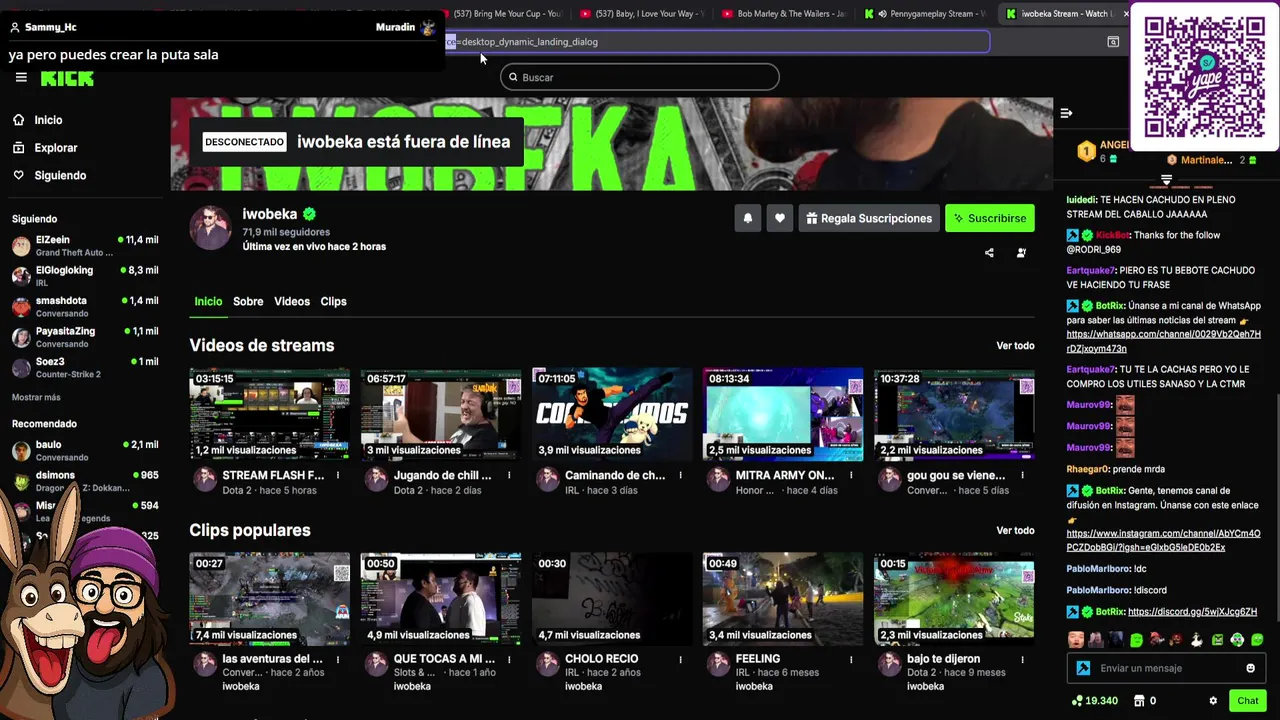
Task: Toggle the heart follow button
Action: [780, 218]
